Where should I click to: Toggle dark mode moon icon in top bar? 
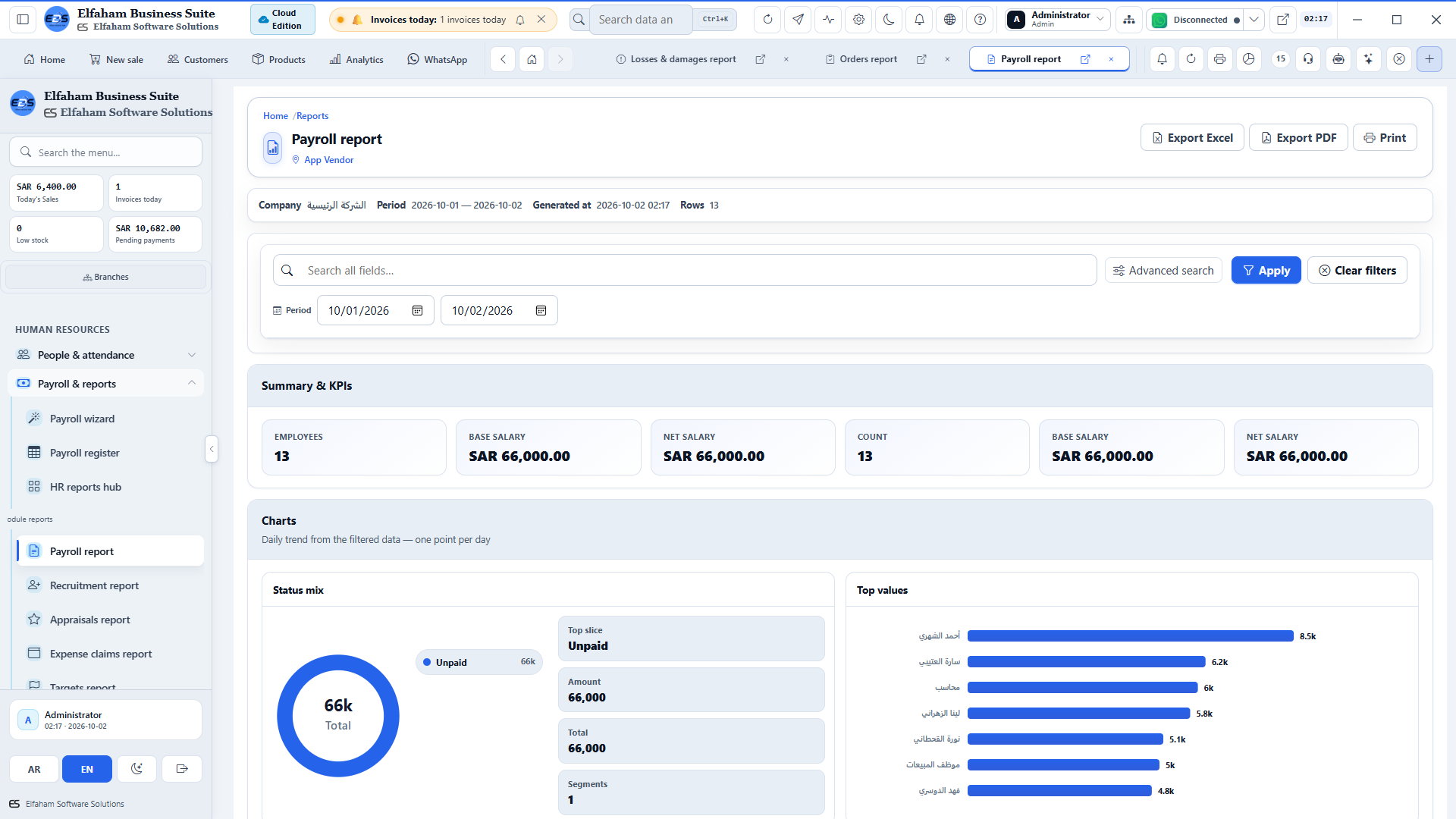pyautogui.click(x=889, y=20)
